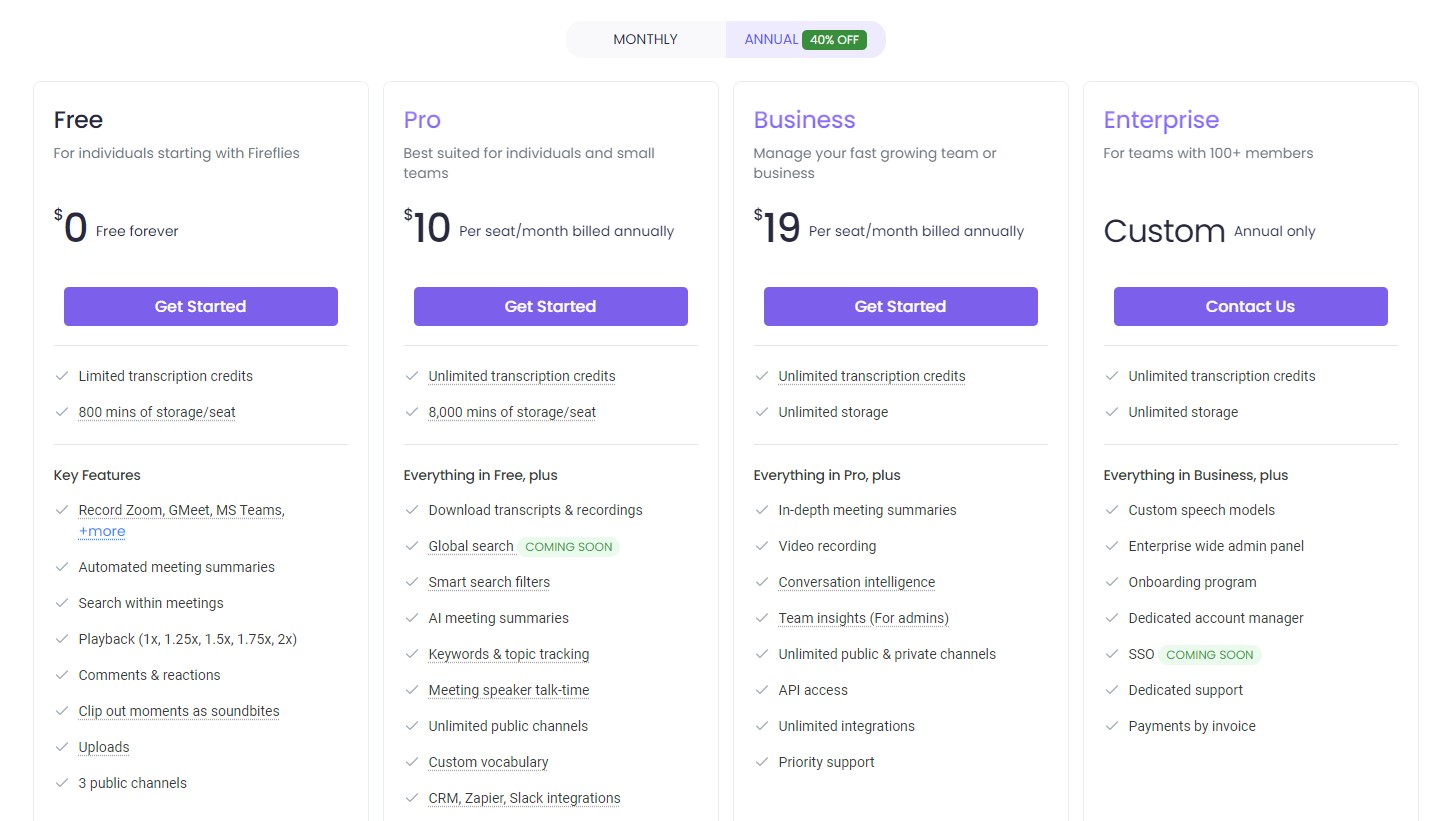Click Get Started under Pro plan

[x=550, y=307]
